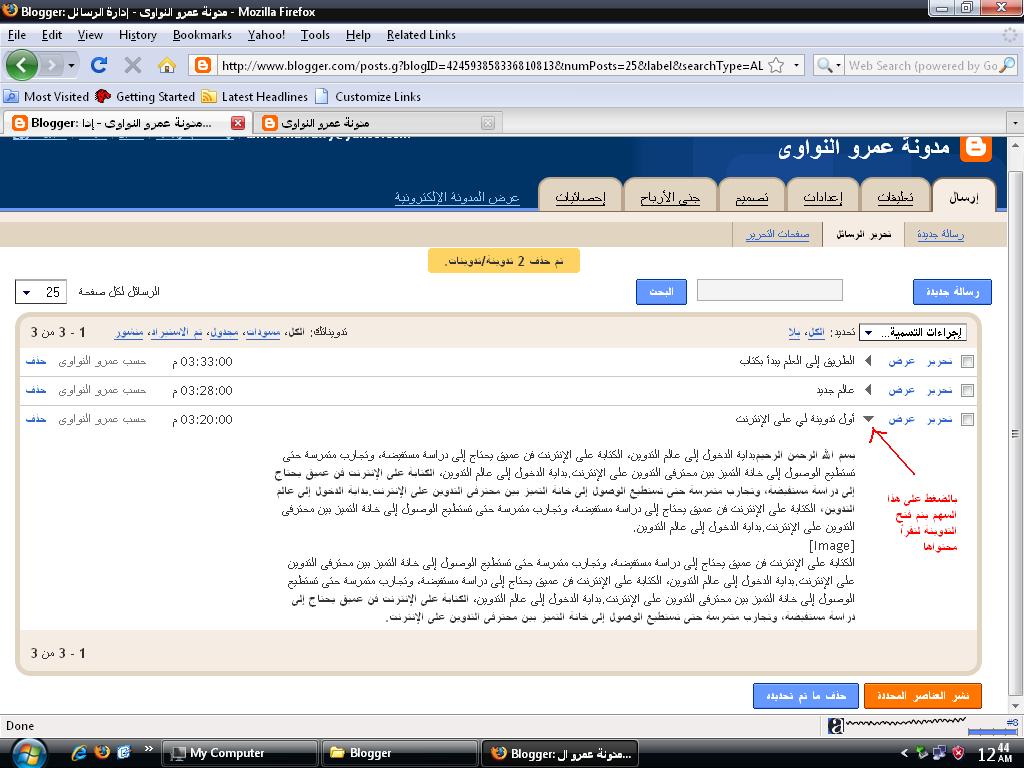The height and width of the screenshot is (768, 1024).
Task: Stop loading with the X toolbar icon
Action: (x=133, y=65)
